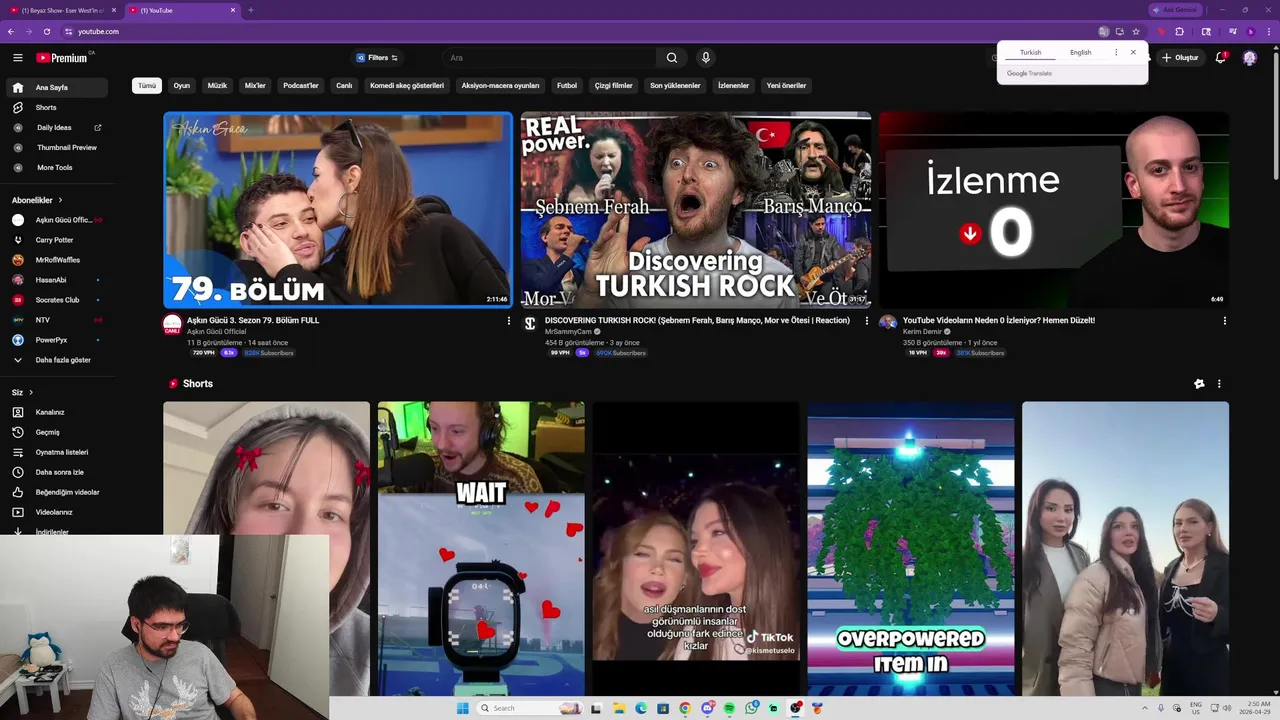1280x720 pixels.
Task: Open more options for Kerim Demir video
Action: [1224, 321]
